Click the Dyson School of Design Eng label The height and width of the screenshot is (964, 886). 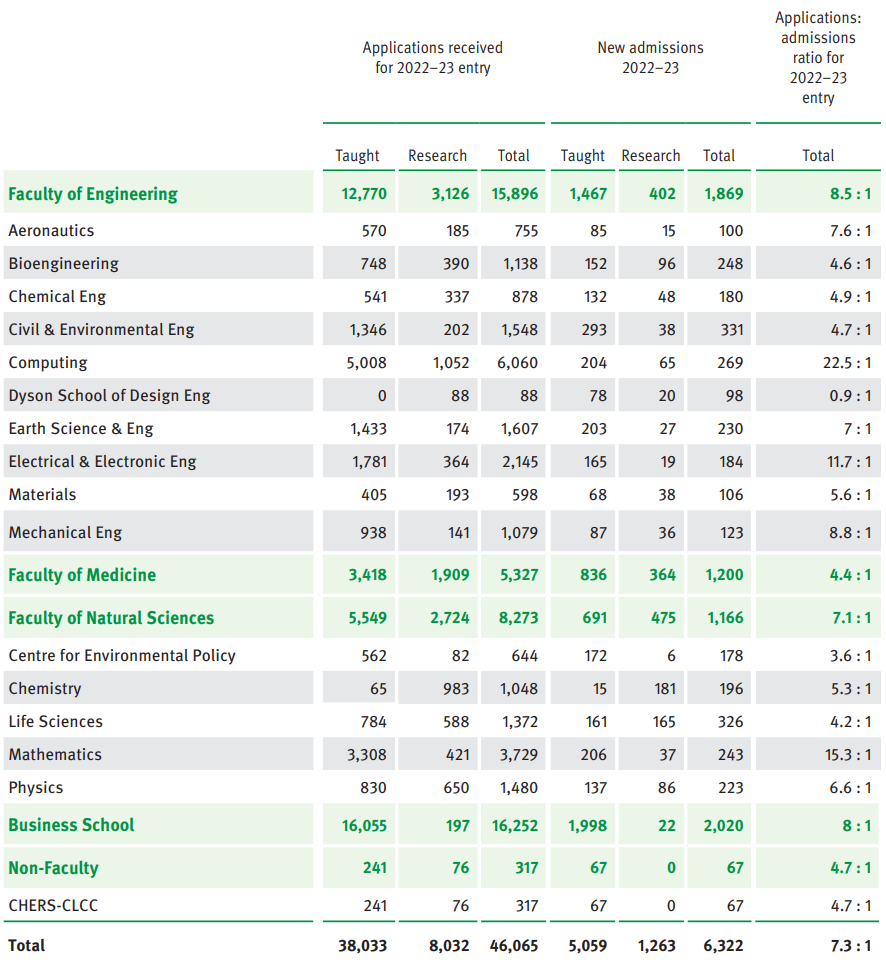coord(110,396)
